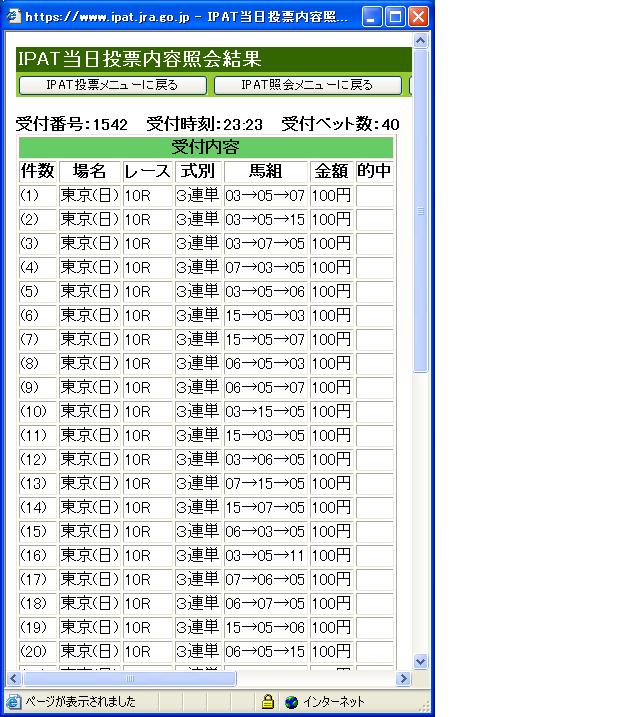Click the 15→05→06 combination cell

(x=266, y=628)
